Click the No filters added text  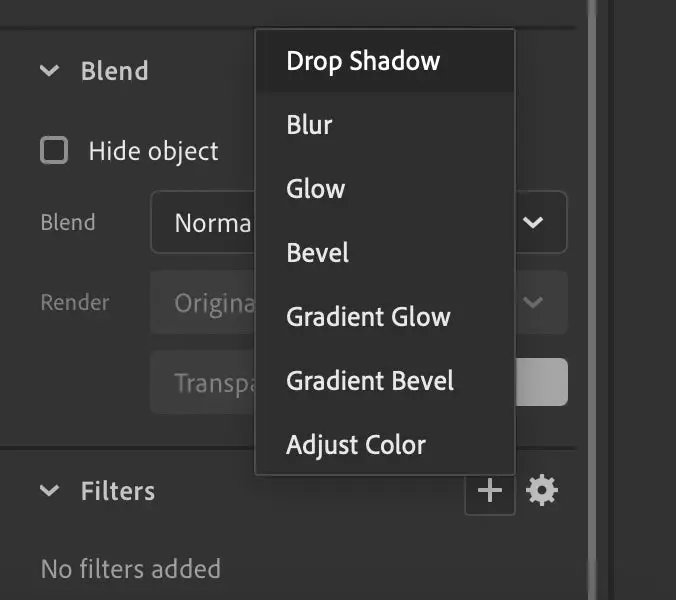(130, 569)
